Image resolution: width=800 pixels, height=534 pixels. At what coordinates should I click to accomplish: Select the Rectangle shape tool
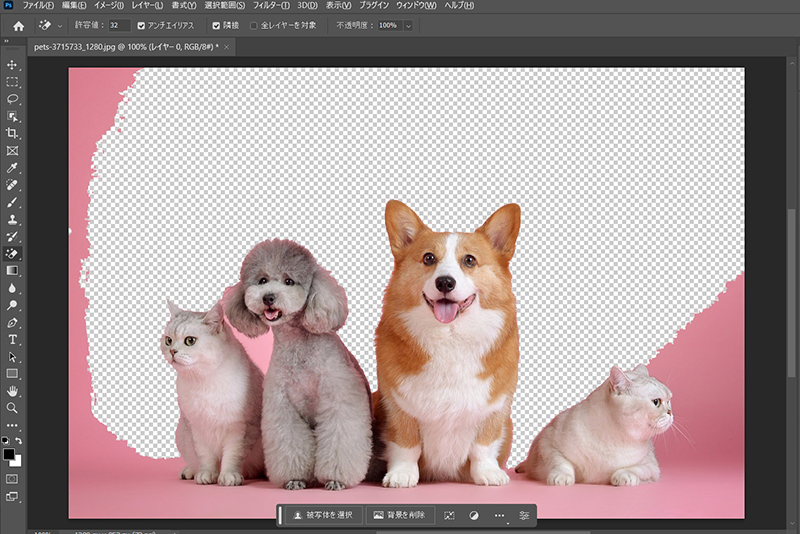pyautogui.click(x=12, y=374)
